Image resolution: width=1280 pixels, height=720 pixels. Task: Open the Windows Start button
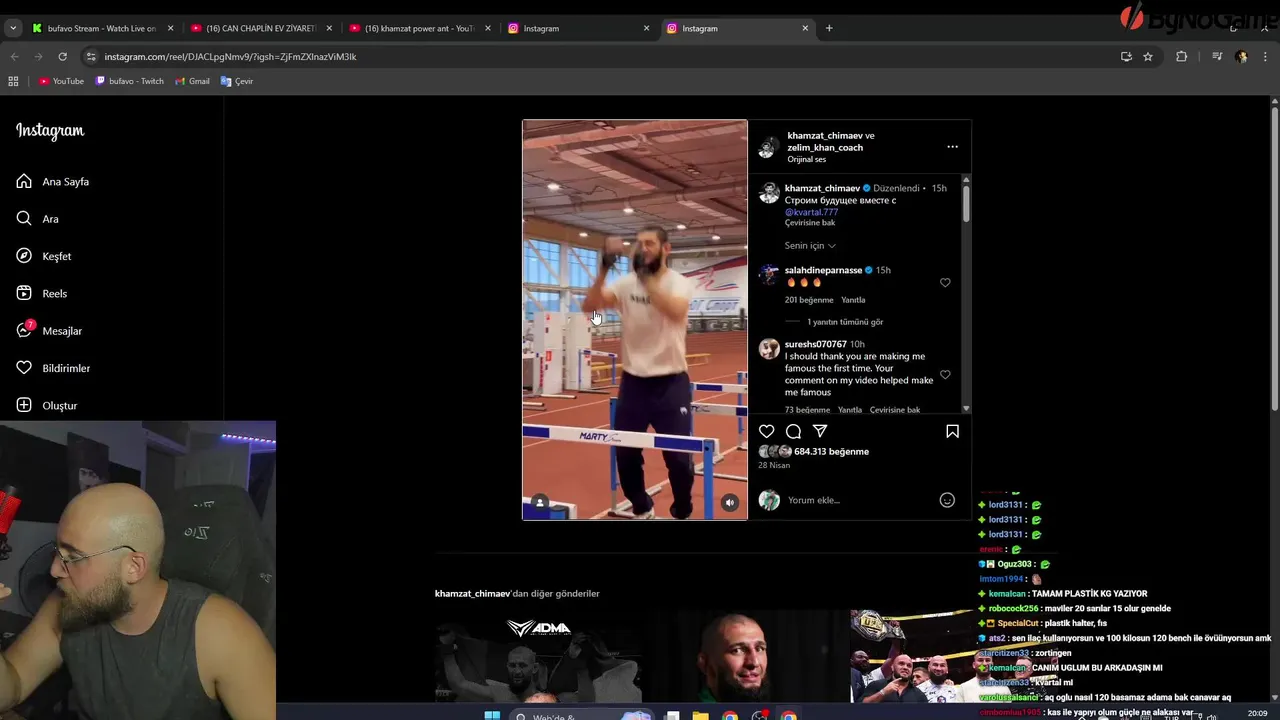click(x=492, y=715)
